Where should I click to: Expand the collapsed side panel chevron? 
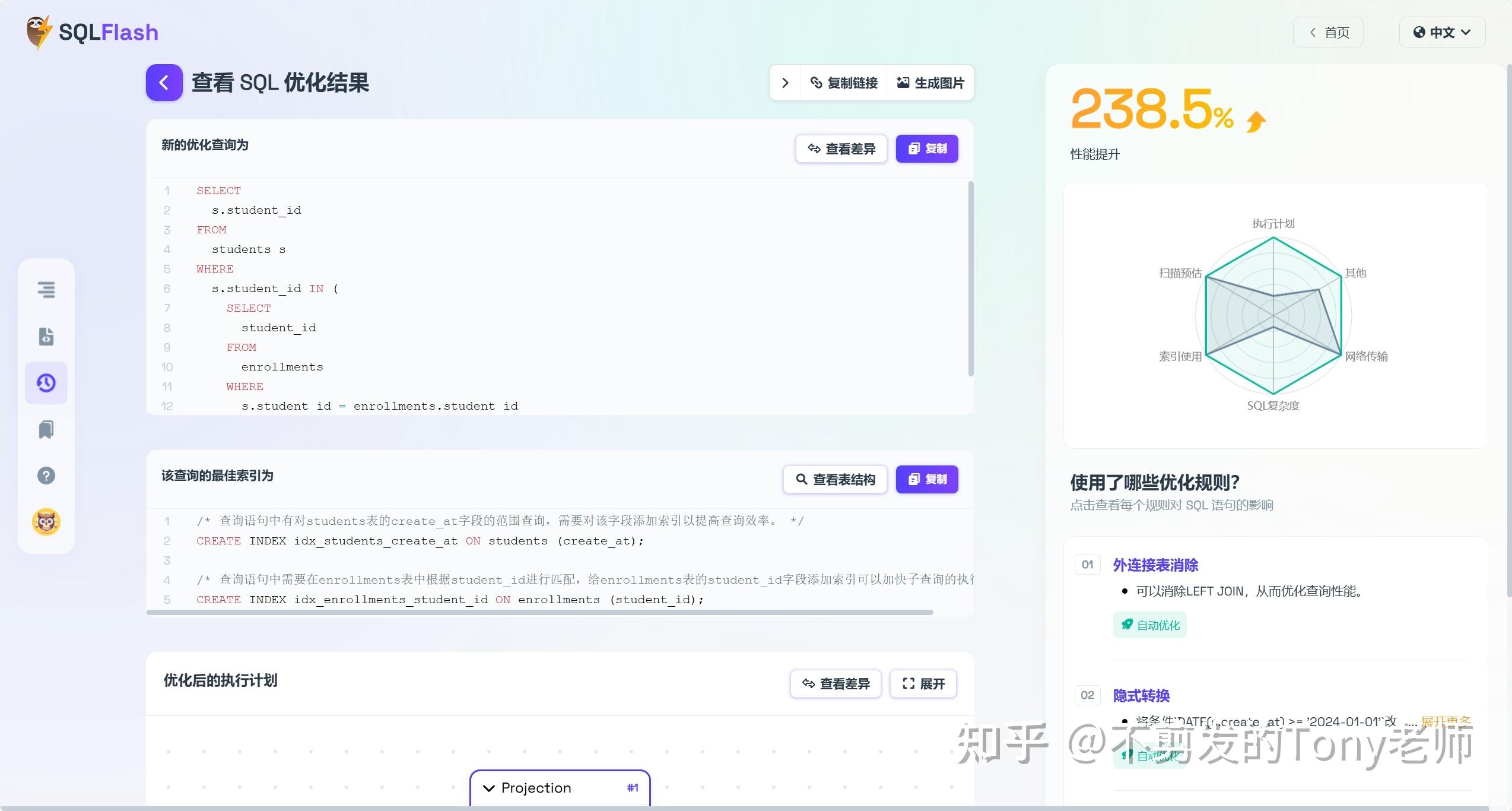pyautogui.click(x=784, y=83)
